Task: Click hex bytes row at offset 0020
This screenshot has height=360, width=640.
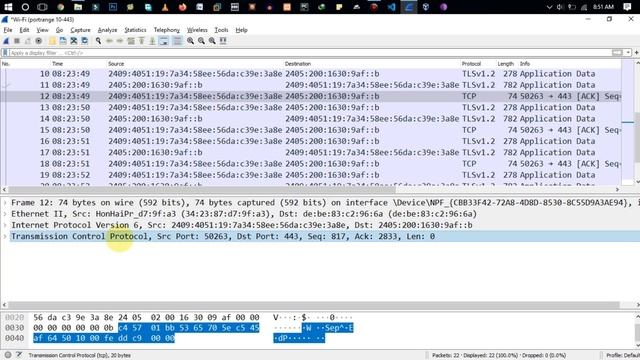Action: click(x=146, y=317)
